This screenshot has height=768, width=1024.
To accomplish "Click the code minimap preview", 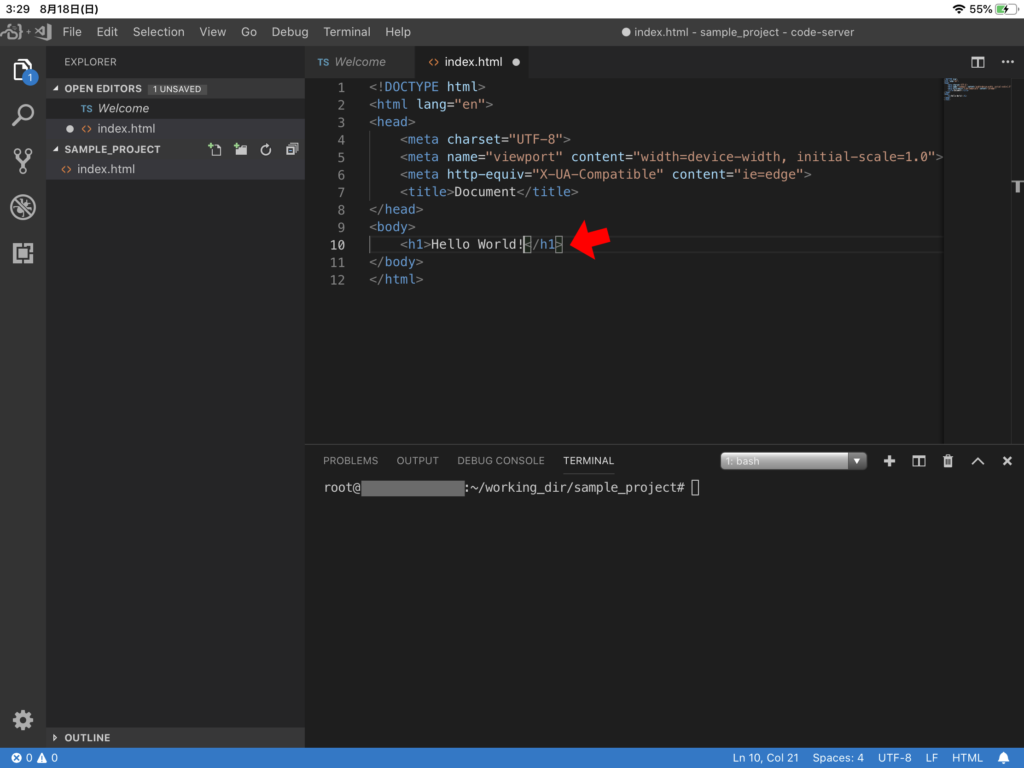I will pos(978,89).
